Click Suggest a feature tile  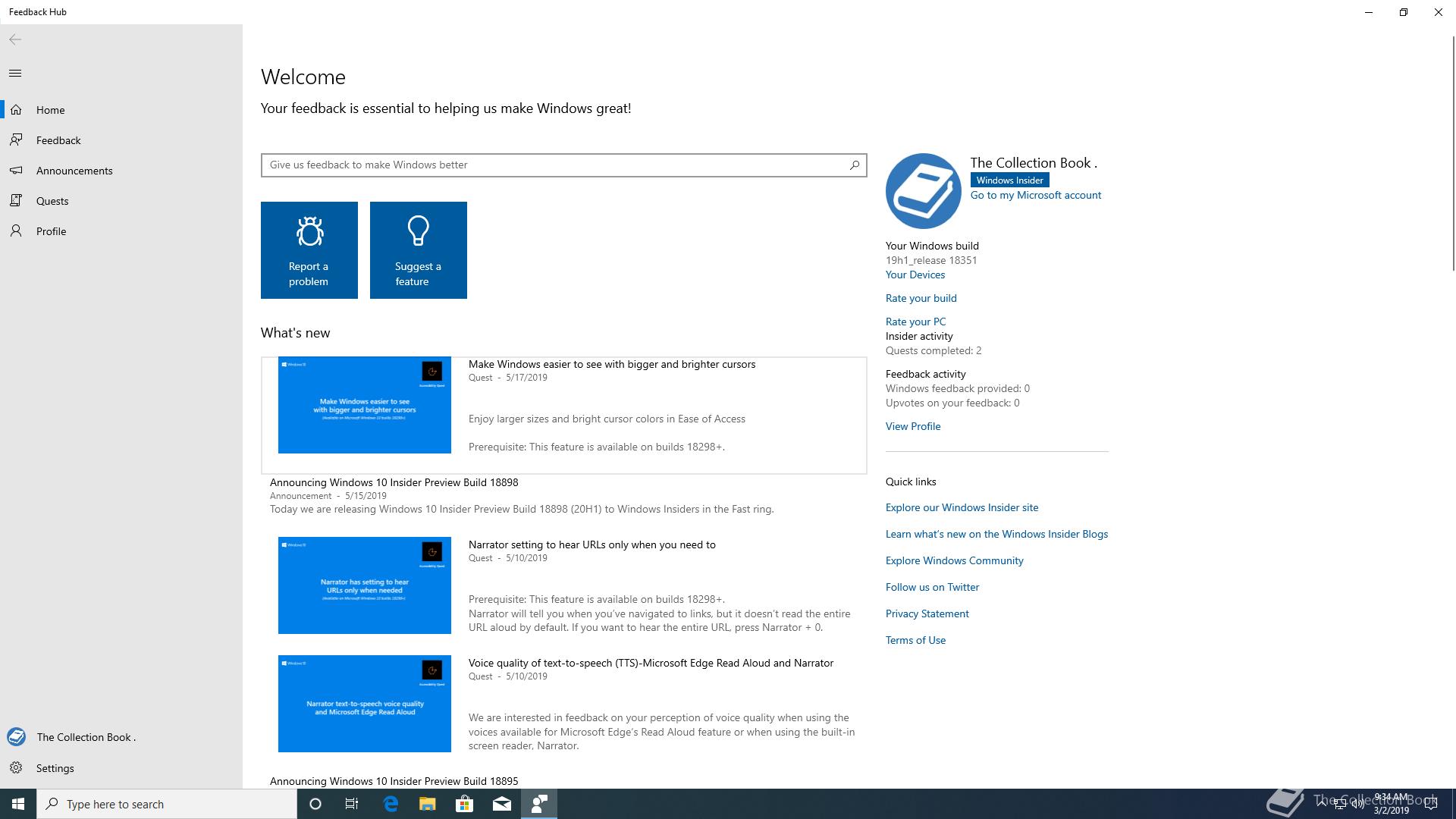pos(419,250)
